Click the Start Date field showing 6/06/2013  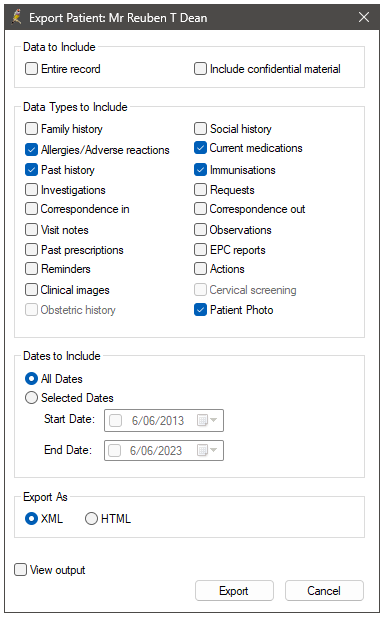164,420
